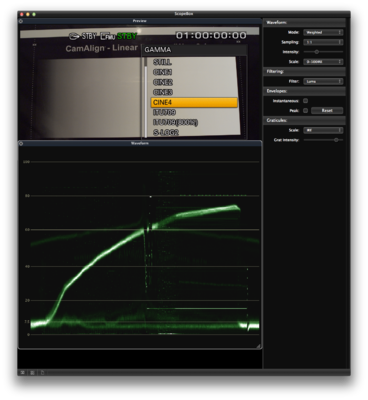
Task: Click the yellow minimize window button
Action: pos(28,14)
